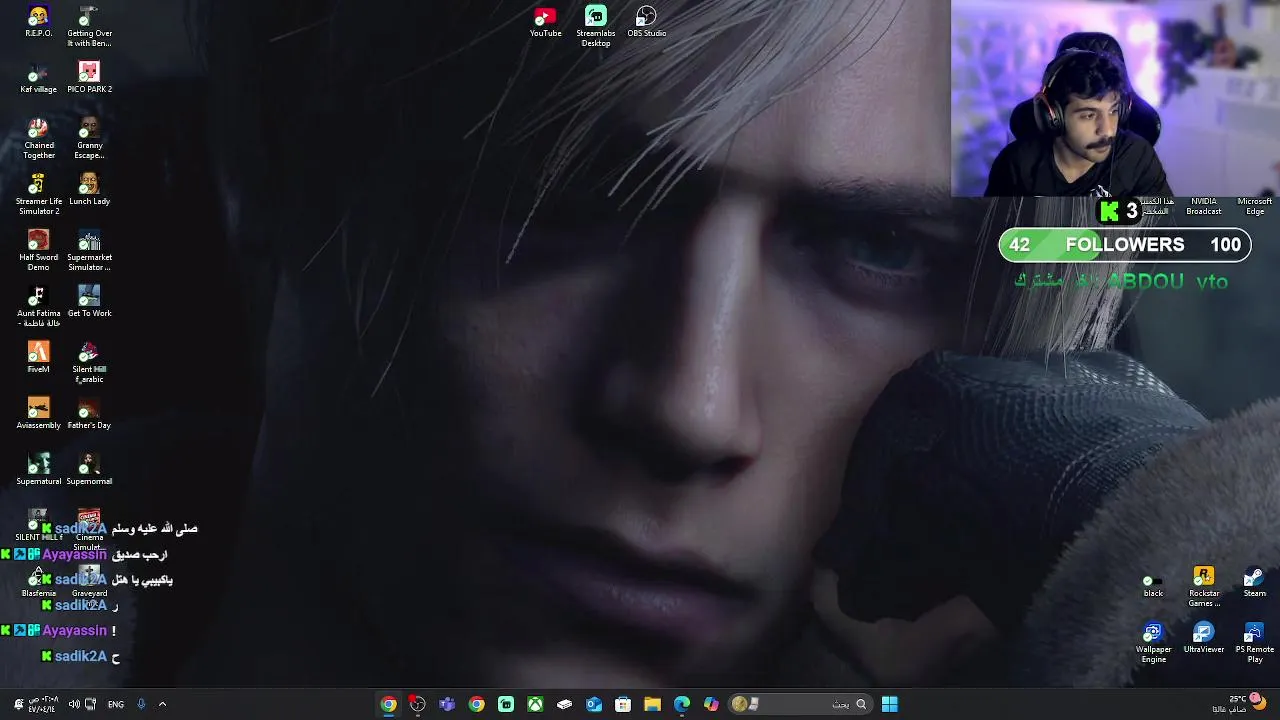Launch the OBS Studio desktop shortcut
1280x720 pixels.
pyautogui.click(x=646, y=22)
